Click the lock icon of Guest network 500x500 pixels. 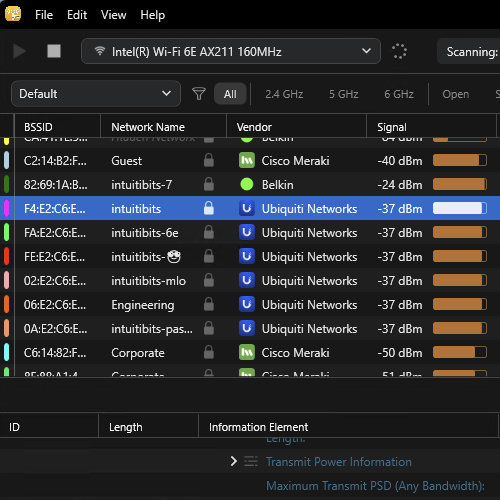209,160
